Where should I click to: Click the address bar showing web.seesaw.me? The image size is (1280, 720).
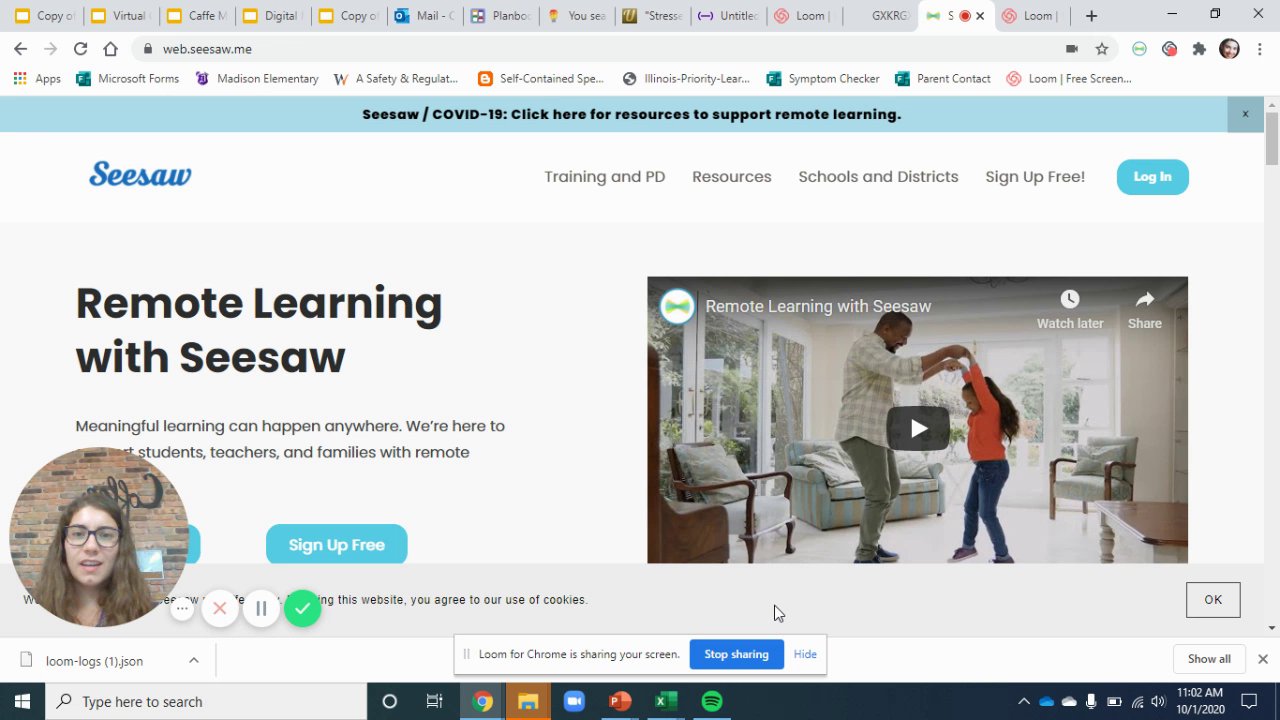tap(600, 48)
